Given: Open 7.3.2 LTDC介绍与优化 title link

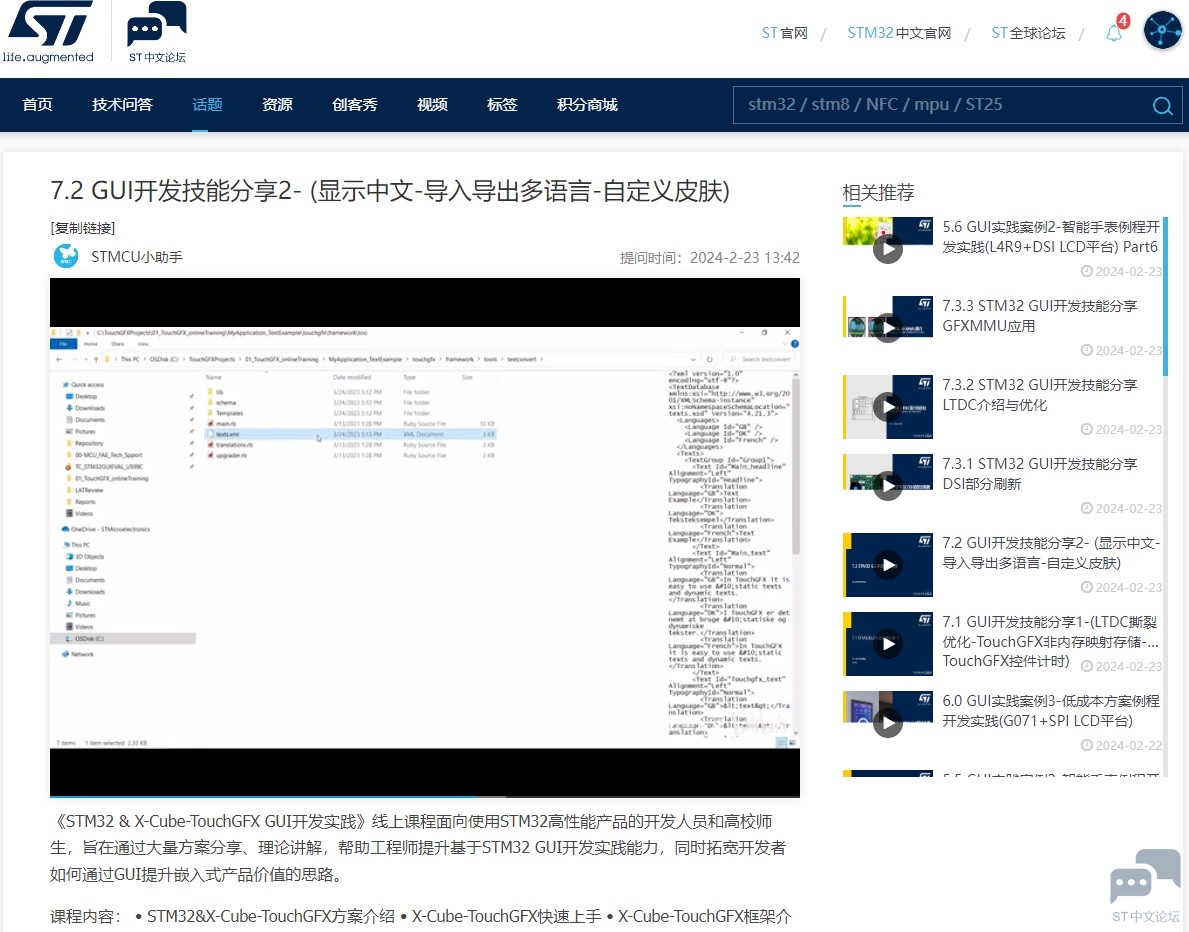Looking at the screenshot, I should tap(1040, 394).
